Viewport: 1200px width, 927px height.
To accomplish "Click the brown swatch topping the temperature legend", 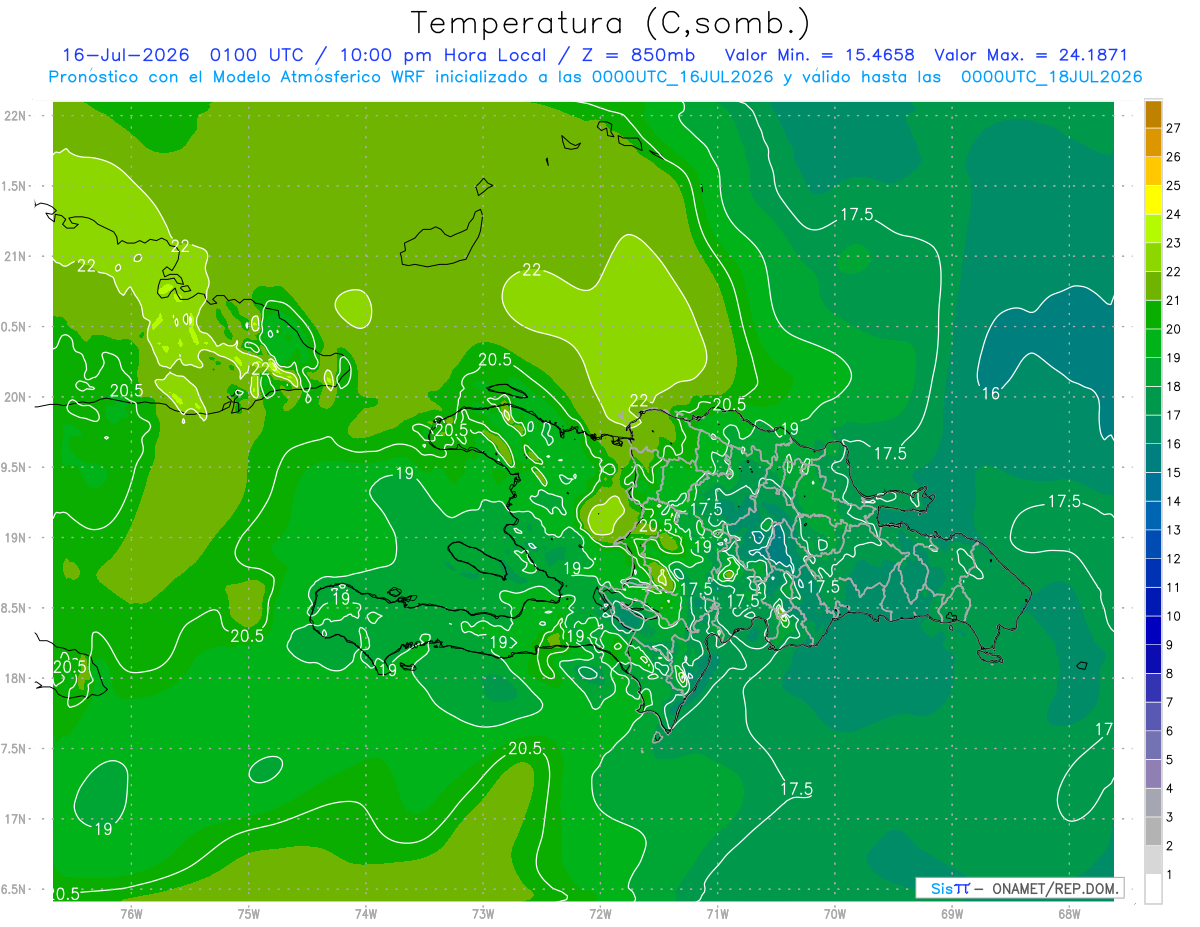I will click(x=1153, y=114).
